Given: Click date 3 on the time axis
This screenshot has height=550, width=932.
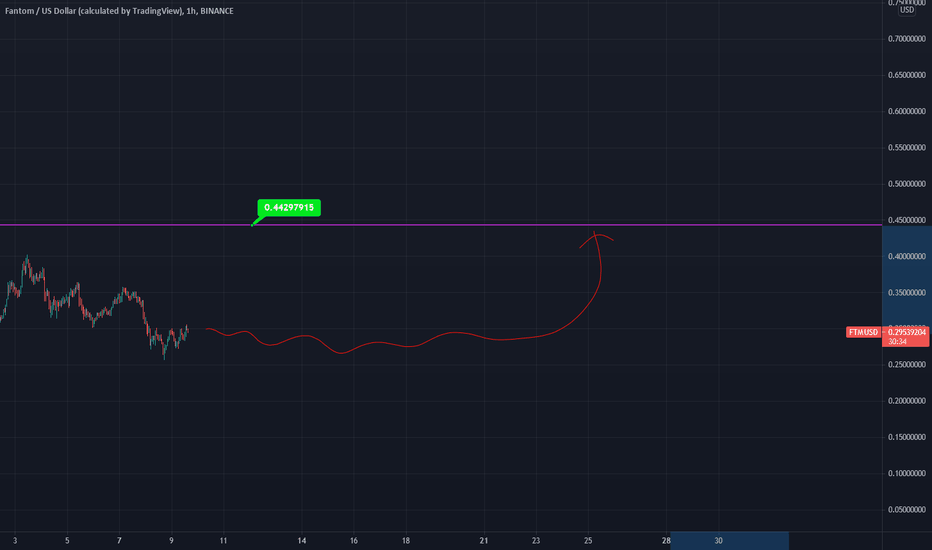Looking at the screenshot, I should click(15, 540).
